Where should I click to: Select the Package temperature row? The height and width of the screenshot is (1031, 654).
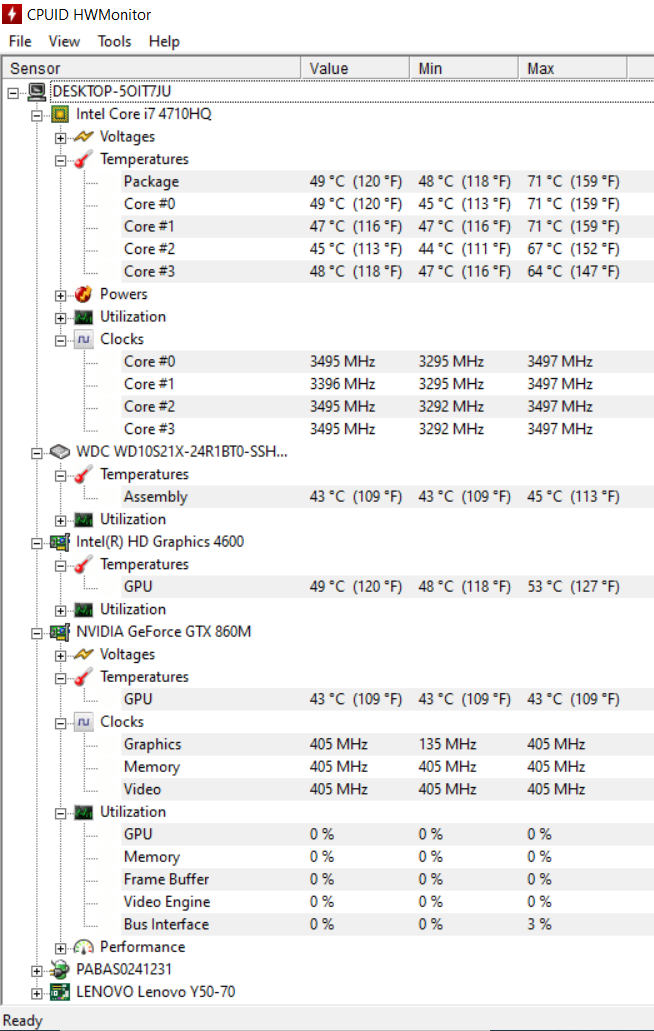point(388,181)
